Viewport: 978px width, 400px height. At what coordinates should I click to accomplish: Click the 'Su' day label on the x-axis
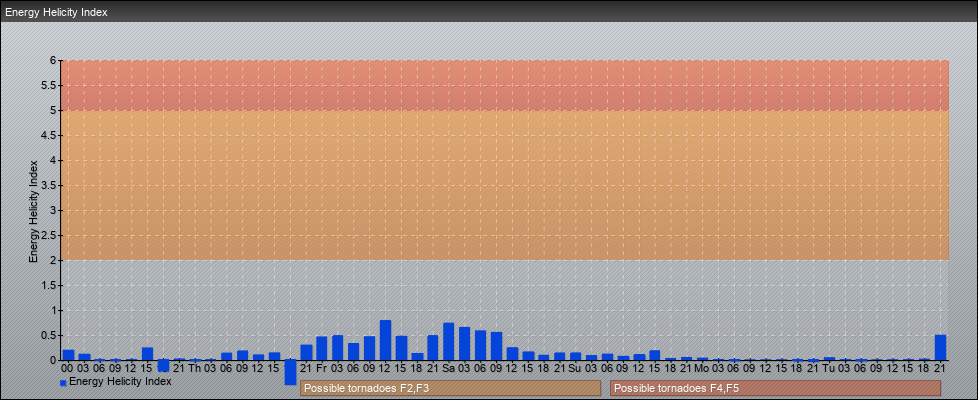click(575, 368)
